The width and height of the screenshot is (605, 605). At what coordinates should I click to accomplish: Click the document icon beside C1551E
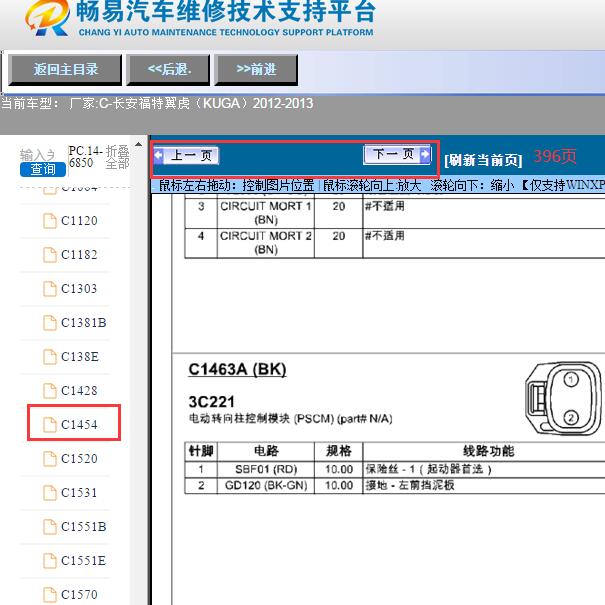(x=50, y=561)
